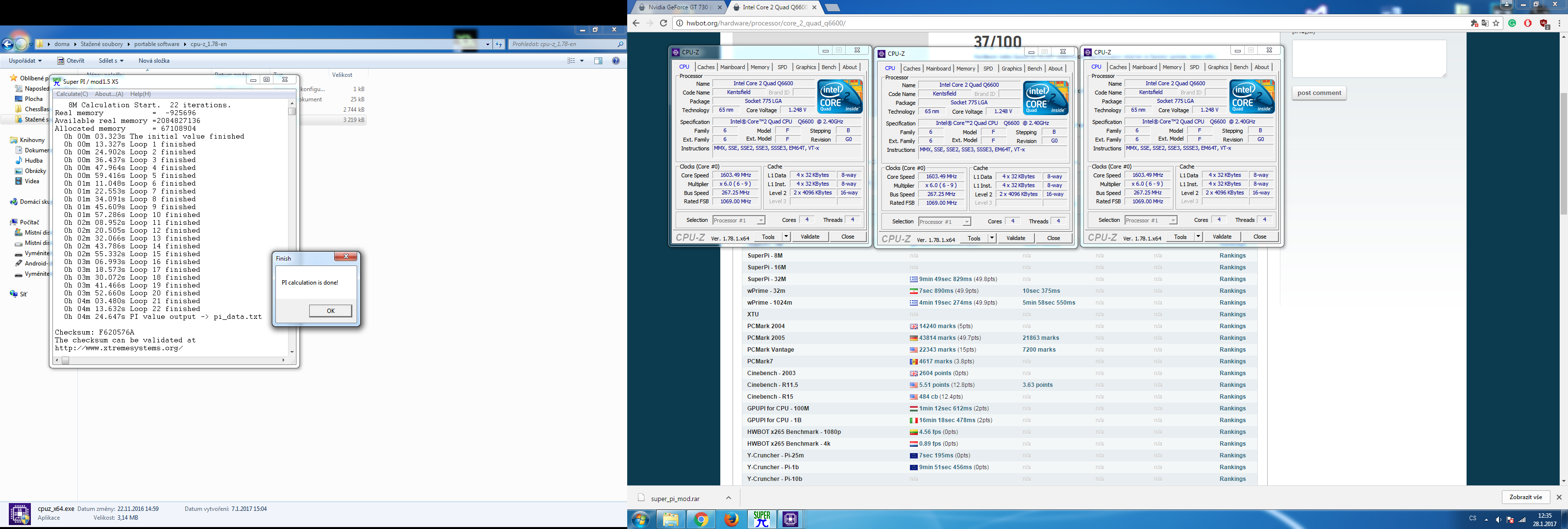Close the Nvidia GeForce GT 730 tab
Screen dimensions: 1568x529
click(719, 7)
